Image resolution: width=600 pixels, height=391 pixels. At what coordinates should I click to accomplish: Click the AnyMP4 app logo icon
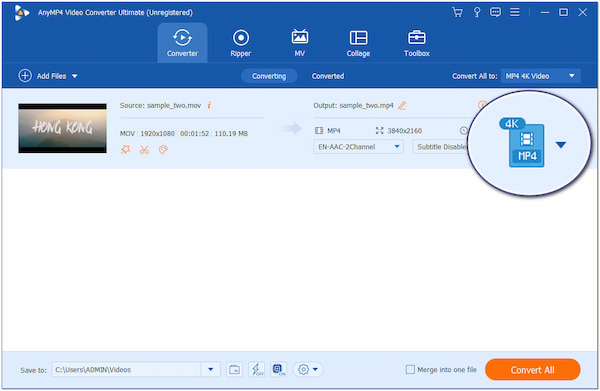pos(21,13)
